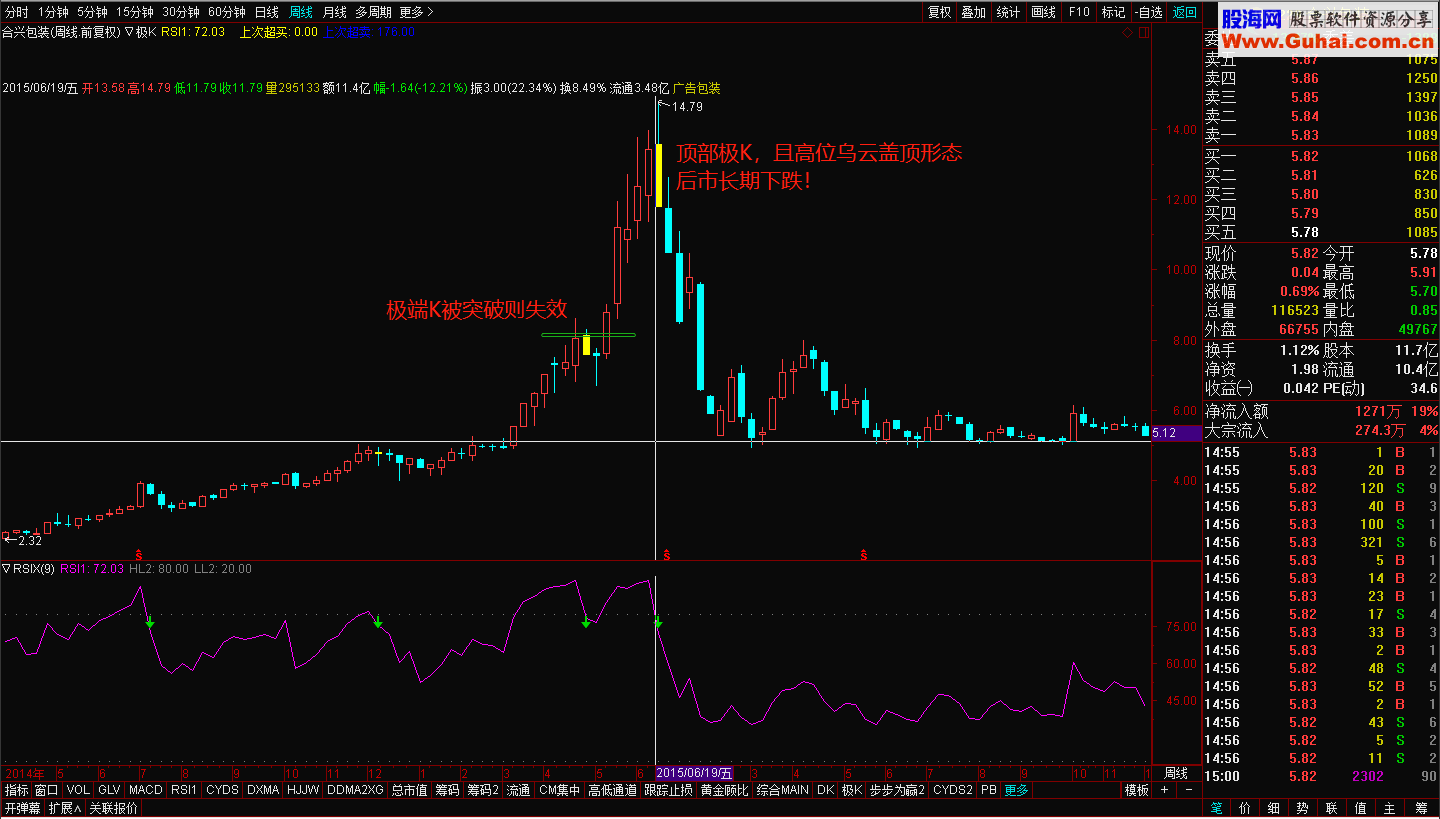Select the 高低通道 indicator
This screenshot has height=819, width=1440.
click(612, 790)
